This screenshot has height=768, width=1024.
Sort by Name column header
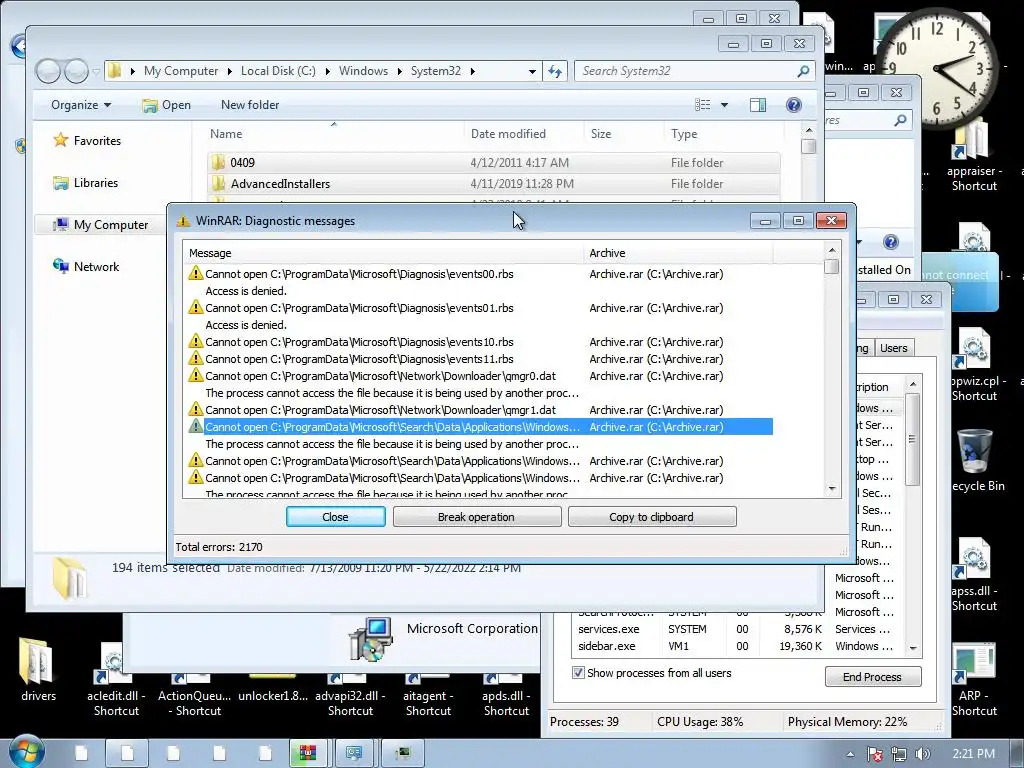pyautogui.click(x=334, y=133)
